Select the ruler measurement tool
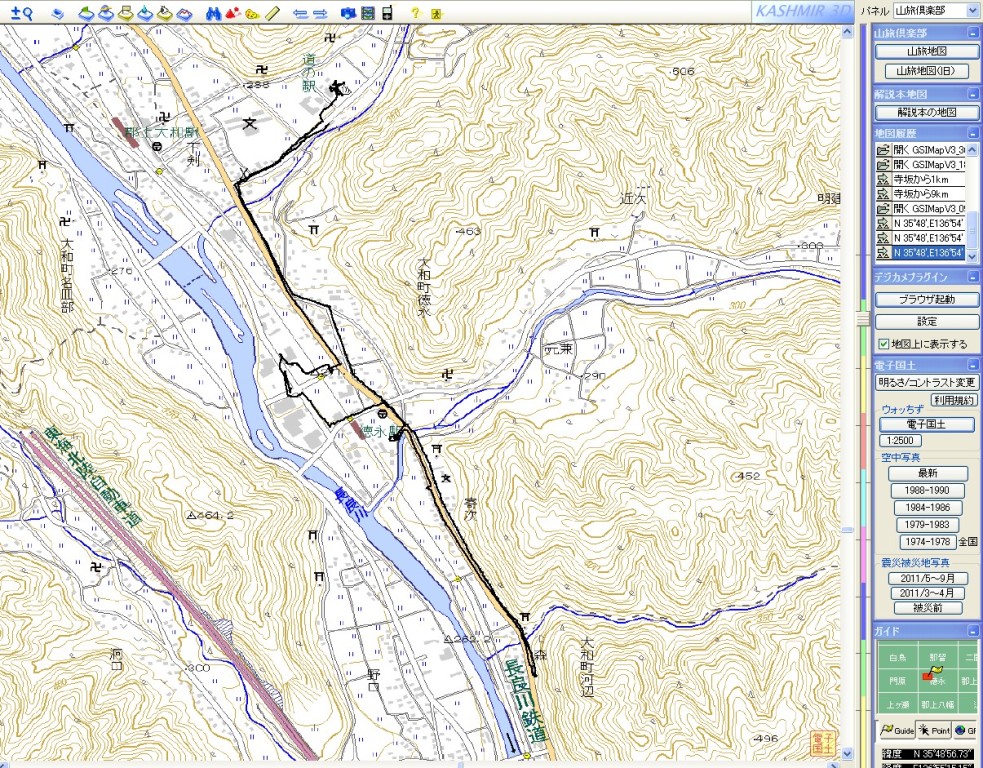The width and height of the screenshot is (983, 768). click(x=271, y=13)
